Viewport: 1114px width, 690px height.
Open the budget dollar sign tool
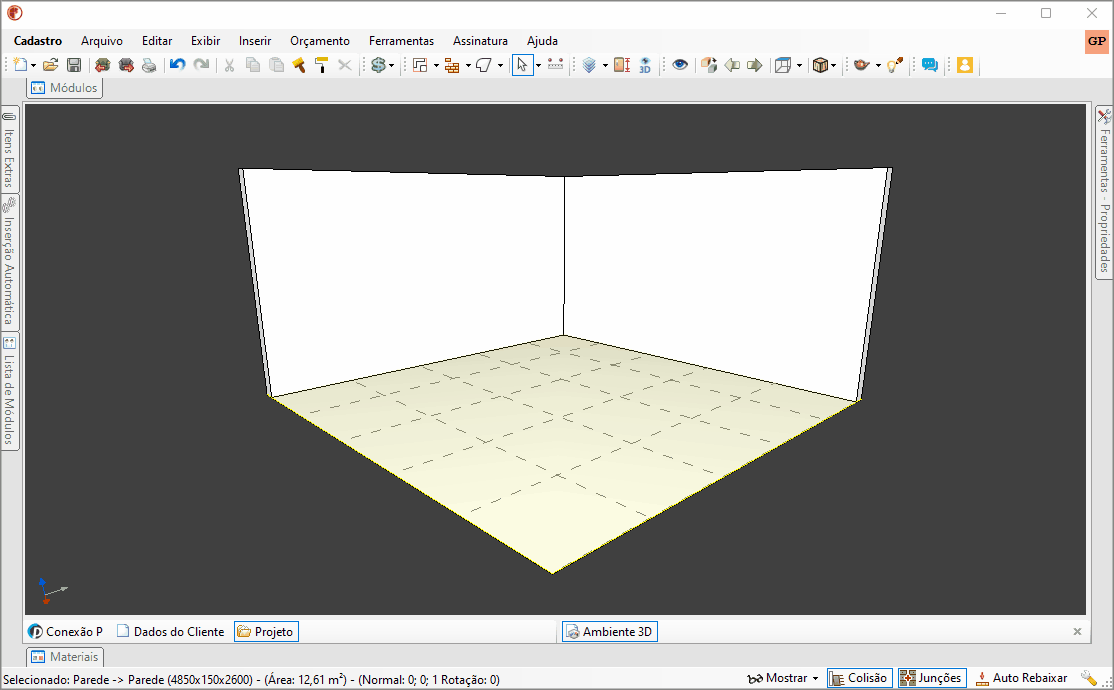point(379,65)
